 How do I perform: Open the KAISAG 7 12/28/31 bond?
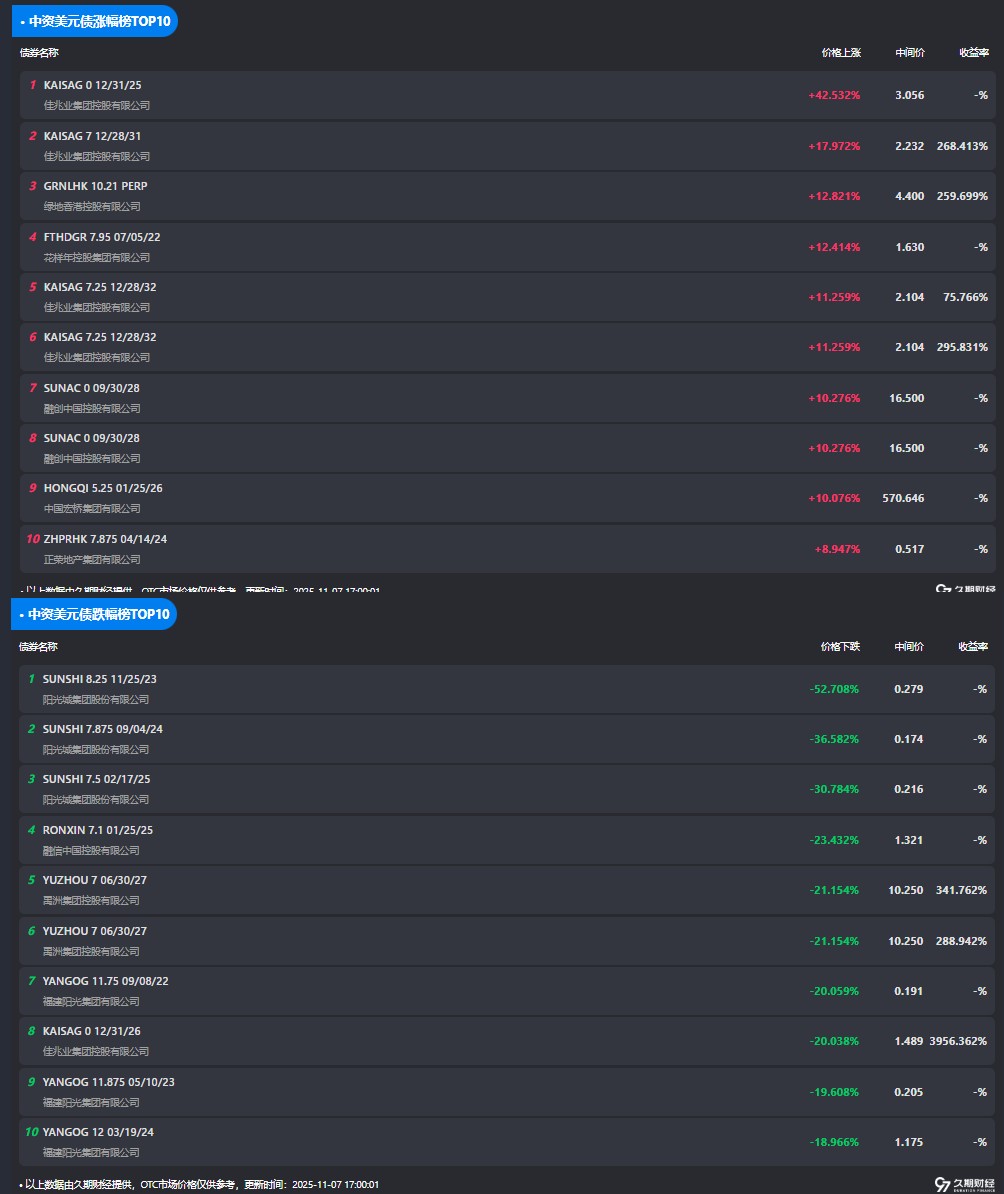(x=93, y=136)
